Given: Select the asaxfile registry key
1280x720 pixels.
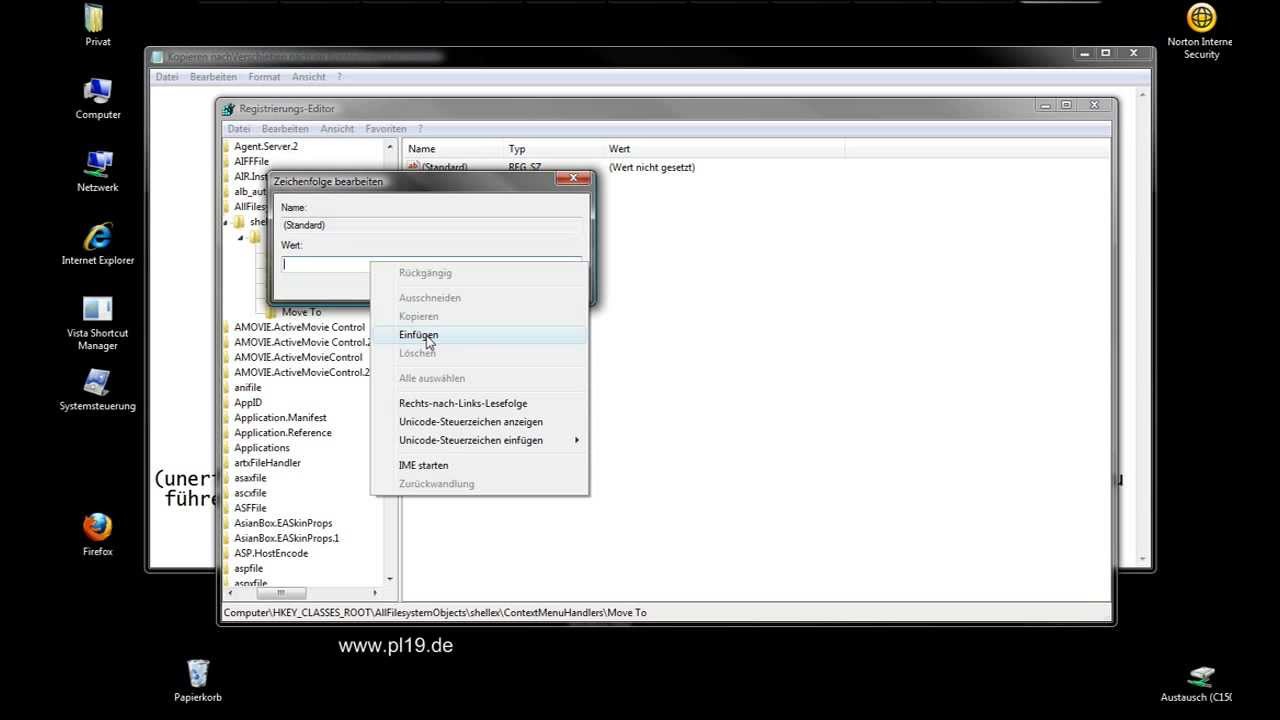Looking at the screenshot, I should coord(250,477).
